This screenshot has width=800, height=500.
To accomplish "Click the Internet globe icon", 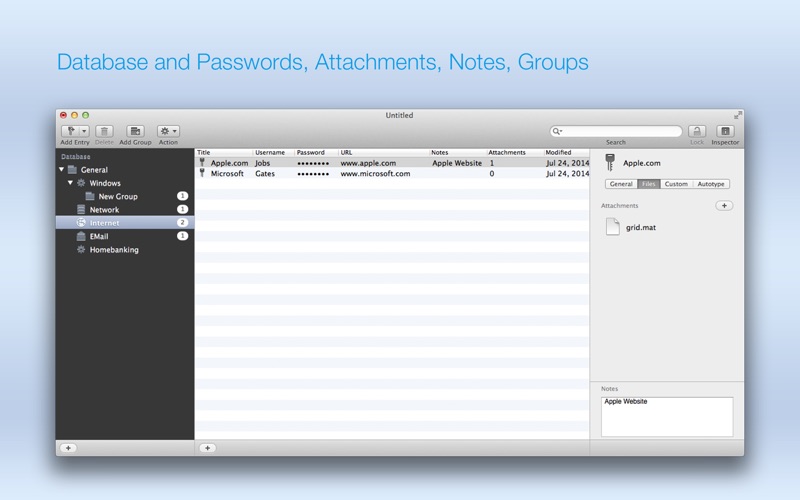I will [81, 222].
